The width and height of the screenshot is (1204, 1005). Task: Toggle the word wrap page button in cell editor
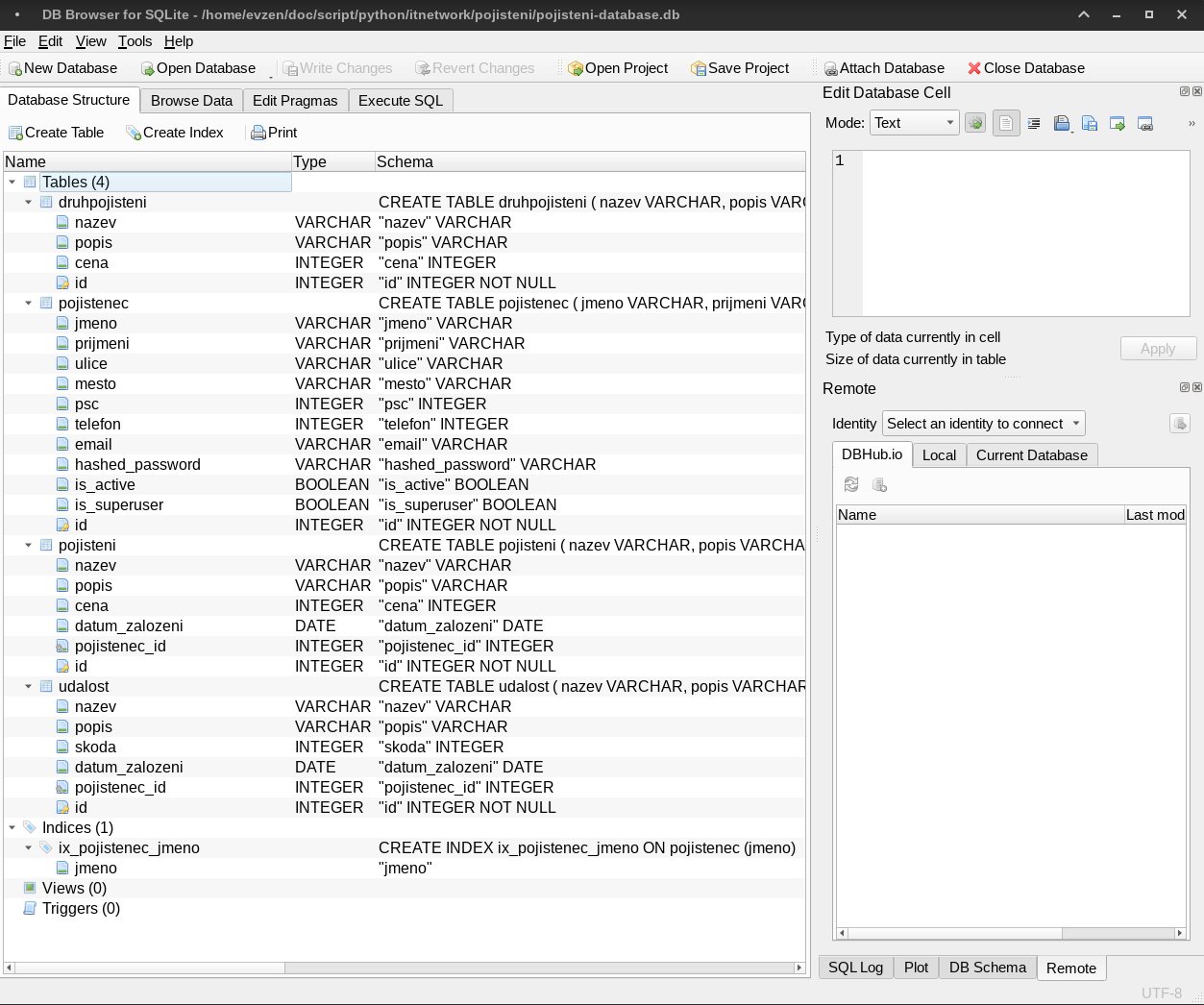pos(1006,124)
